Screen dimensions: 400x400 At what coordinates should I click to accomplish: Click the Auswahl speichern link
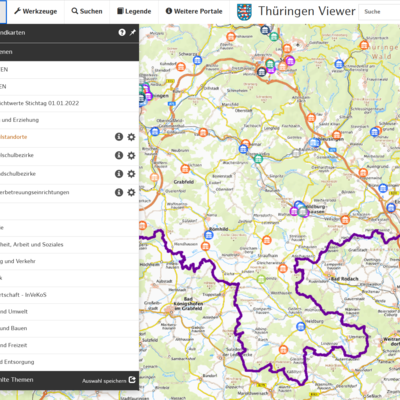point(104,381)
